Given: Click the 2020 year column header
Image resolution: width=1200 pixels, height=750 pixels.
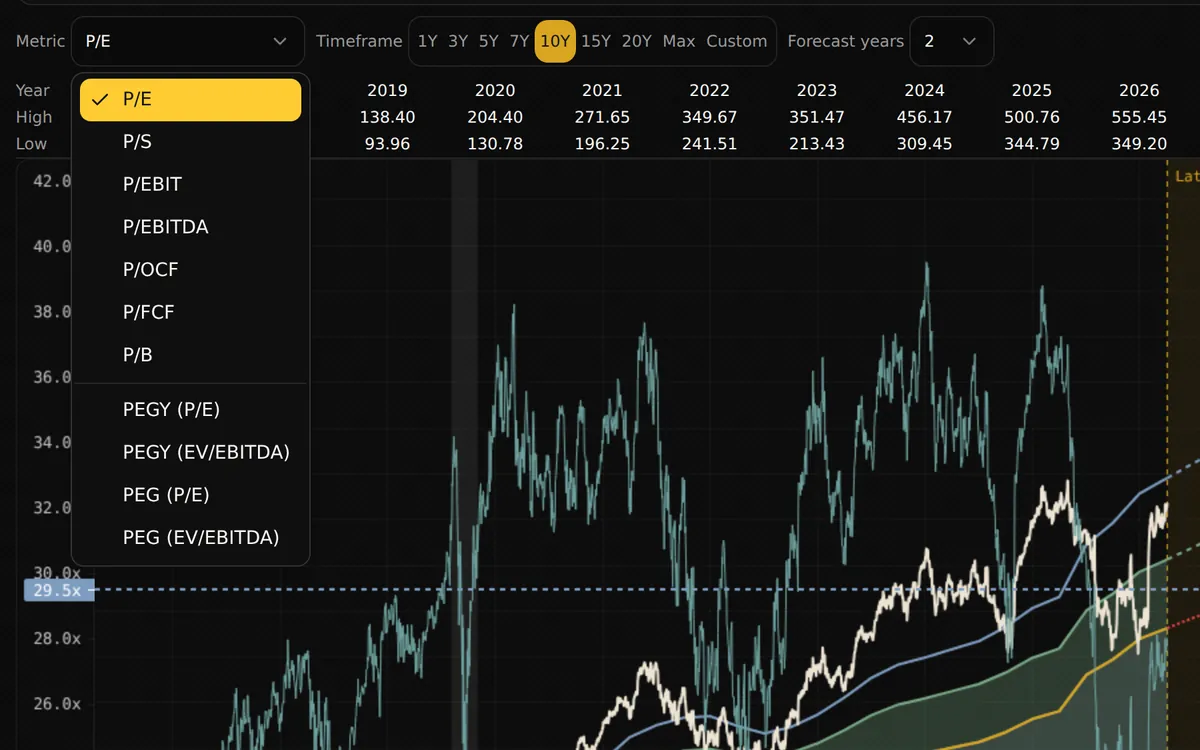Looking at the screenshot, I should [495, 90].
